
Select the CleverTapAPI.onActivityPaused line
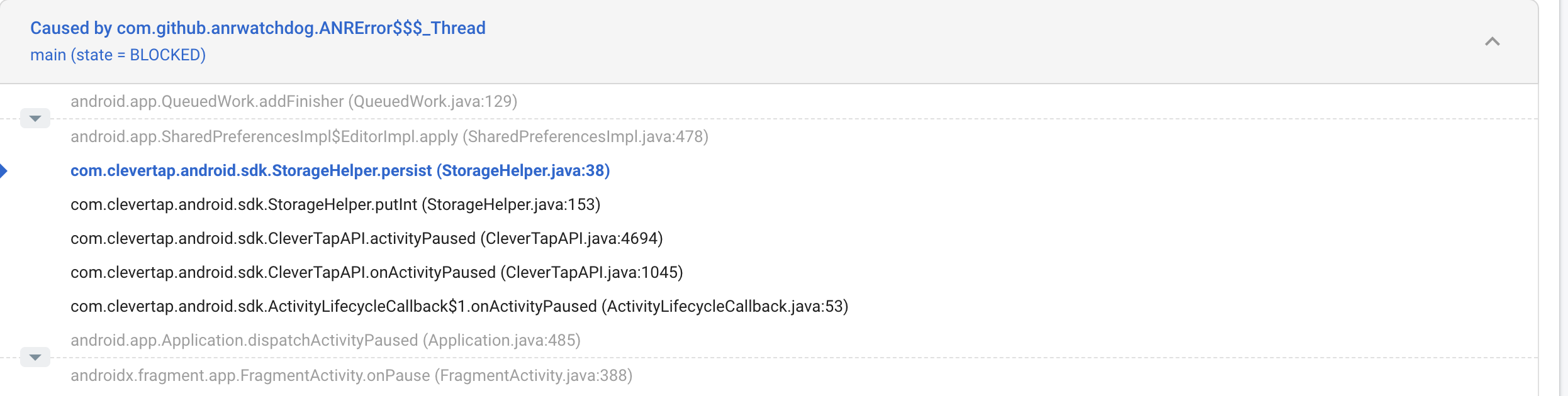(376, 272)
